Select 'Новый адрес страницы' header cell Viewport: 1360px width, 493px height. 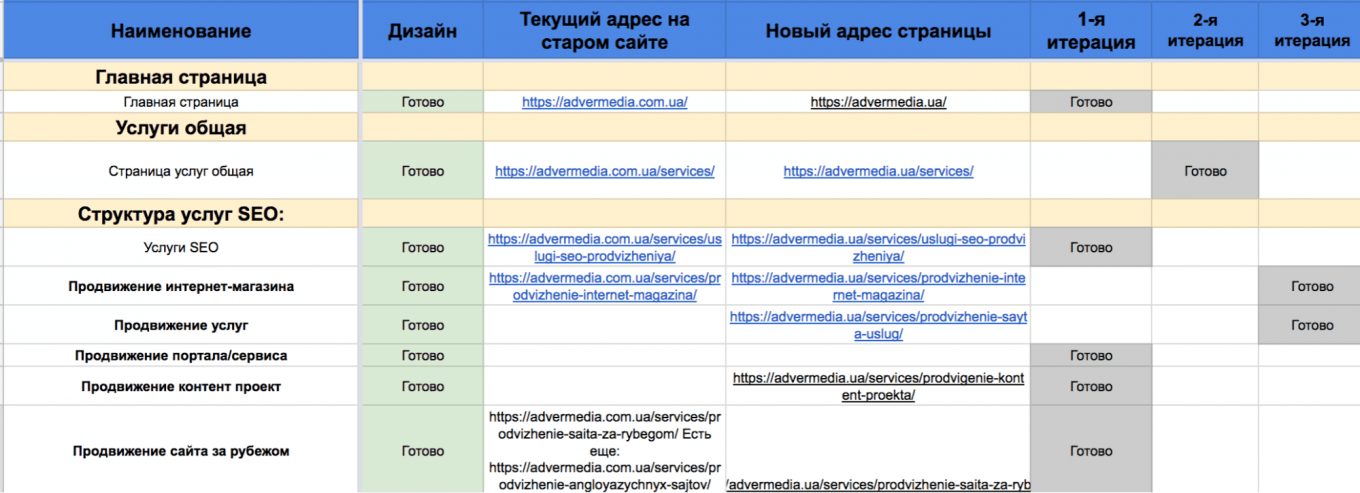[878, 31]
